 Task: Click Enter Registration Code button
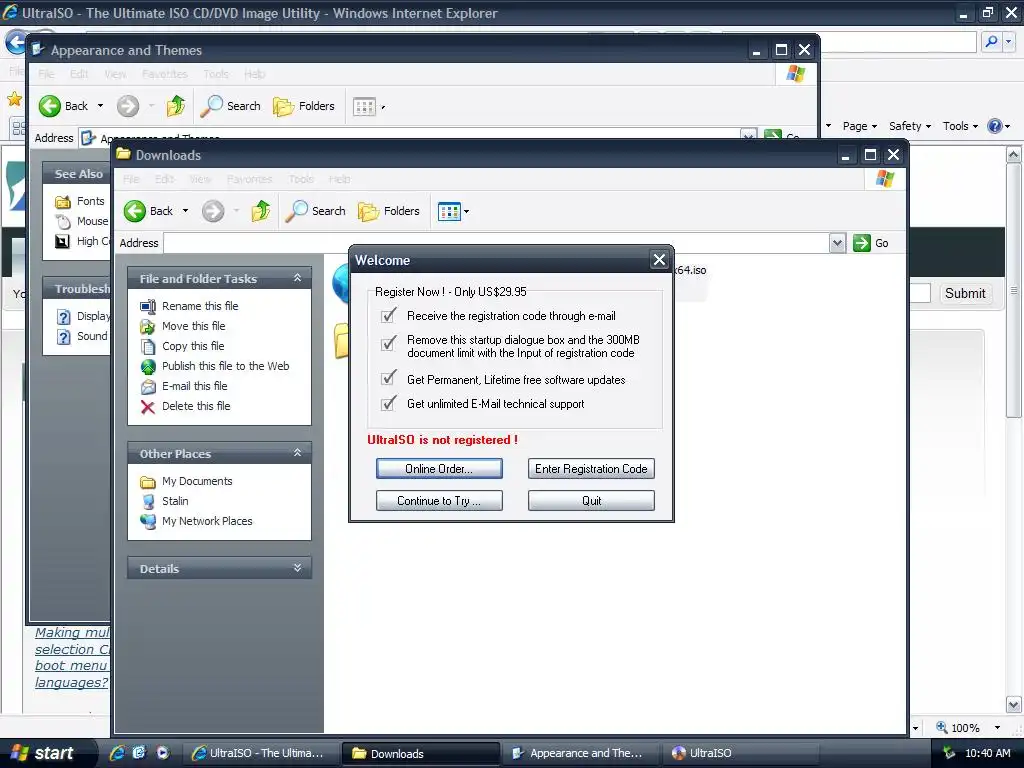(x=591, y=469)
